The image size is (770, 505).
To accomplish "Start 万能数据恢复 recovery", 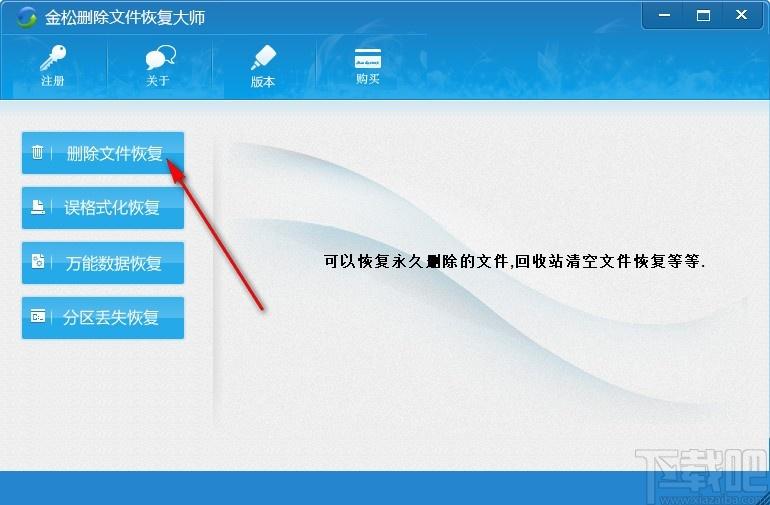I will pyautogui.click(x=103, y=263).
